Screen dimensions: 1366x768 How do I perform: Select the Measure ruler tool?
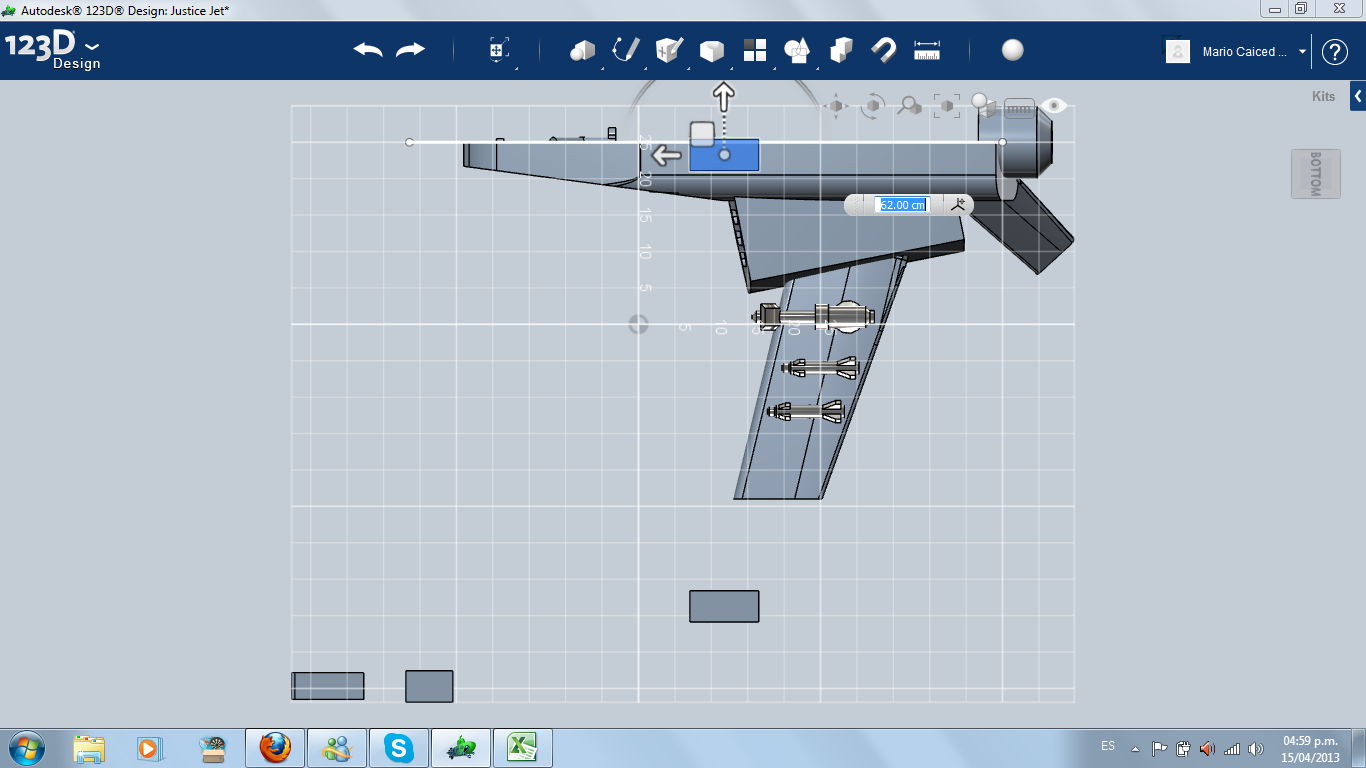point(927,50)
